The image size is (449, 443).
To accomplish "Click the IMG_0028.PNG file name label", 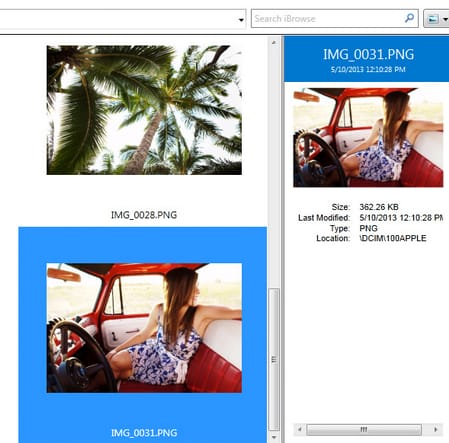I will (x=144, y=215).
